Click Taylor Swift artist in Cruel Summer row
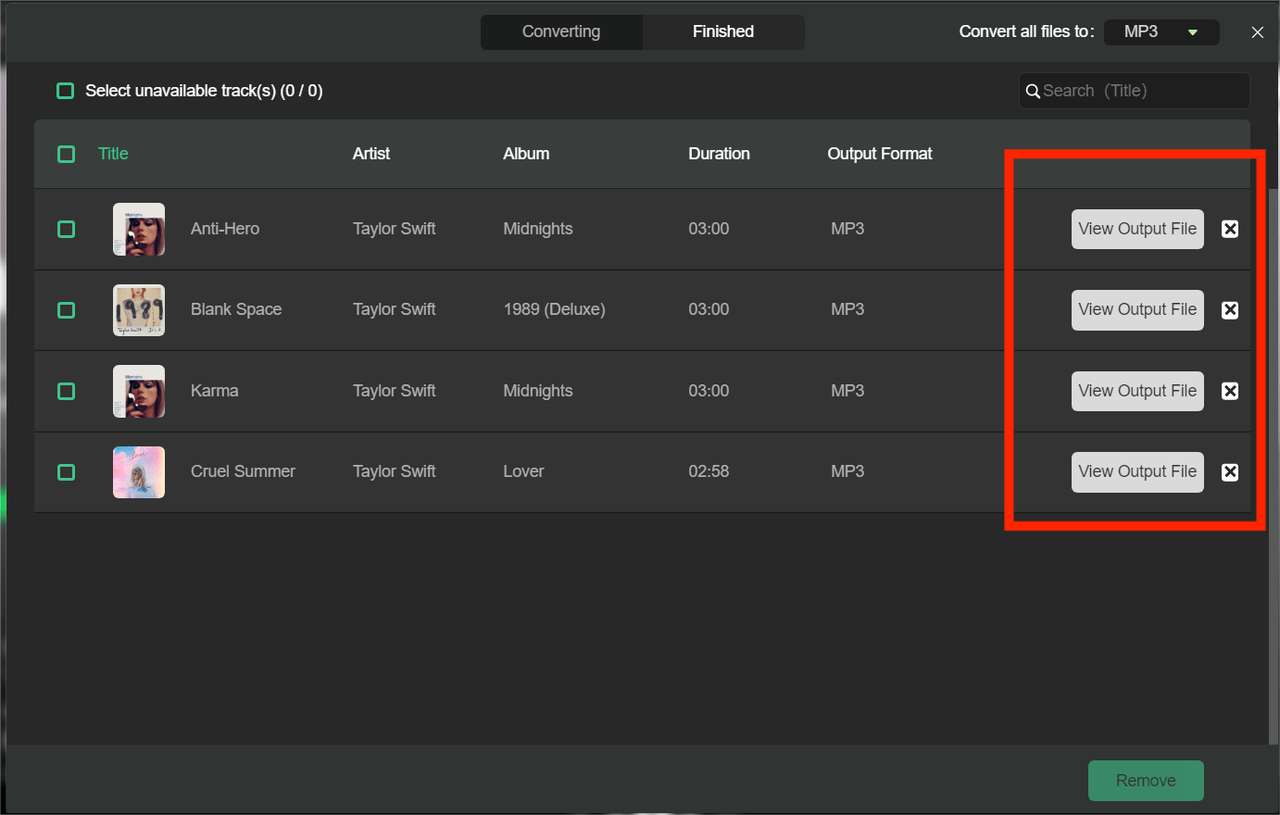Screen dimensions: 1280x815 click(x=394, y=472)
